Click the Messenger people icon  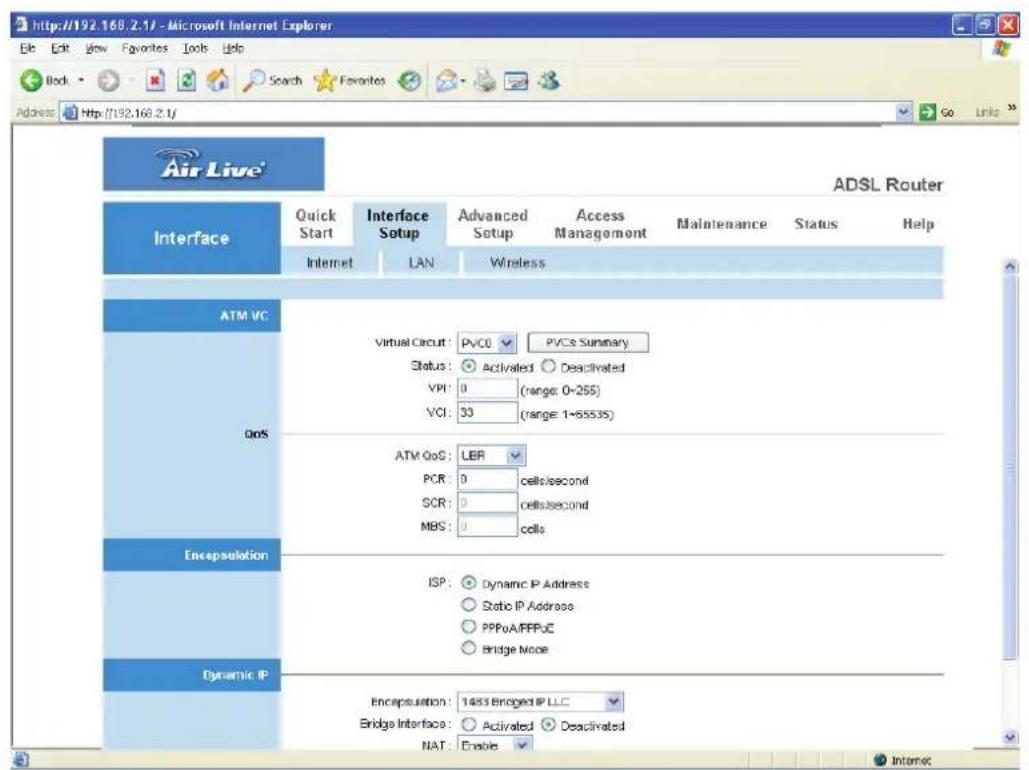[548, 81]
